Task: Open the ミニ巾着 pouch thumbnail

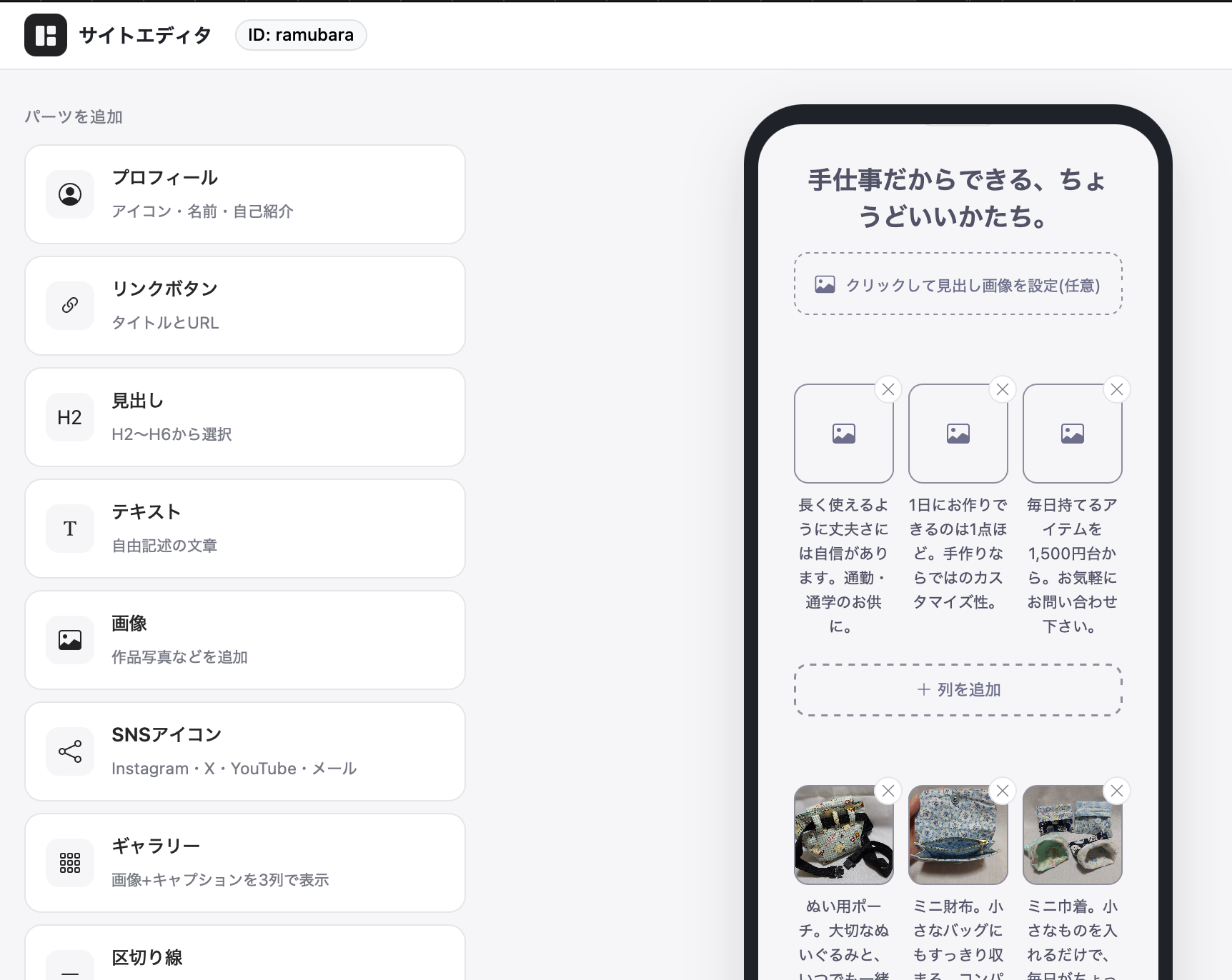Action: point(1073,835)
